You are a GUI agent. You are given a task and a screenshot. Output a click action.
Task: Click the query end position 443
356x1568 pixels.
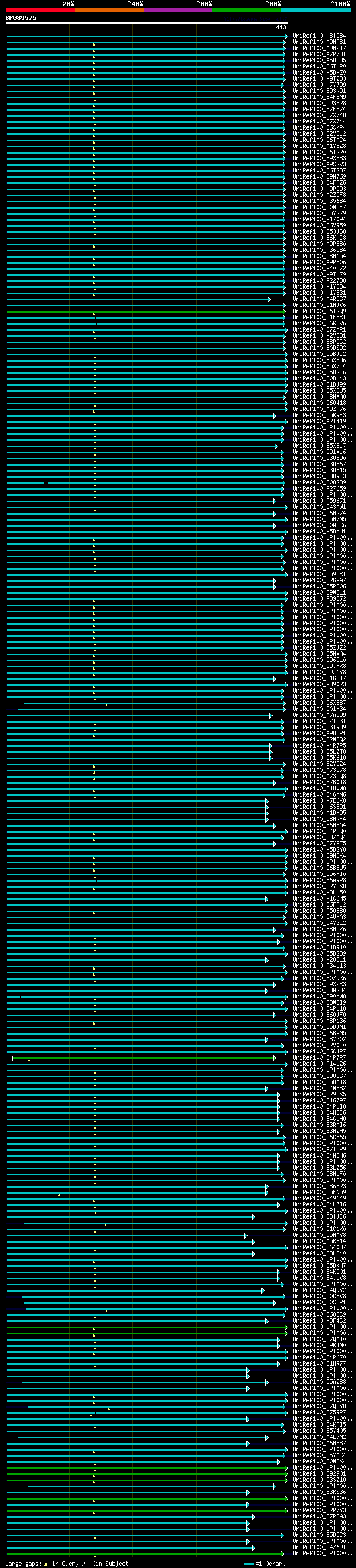(x=280, y=27)
